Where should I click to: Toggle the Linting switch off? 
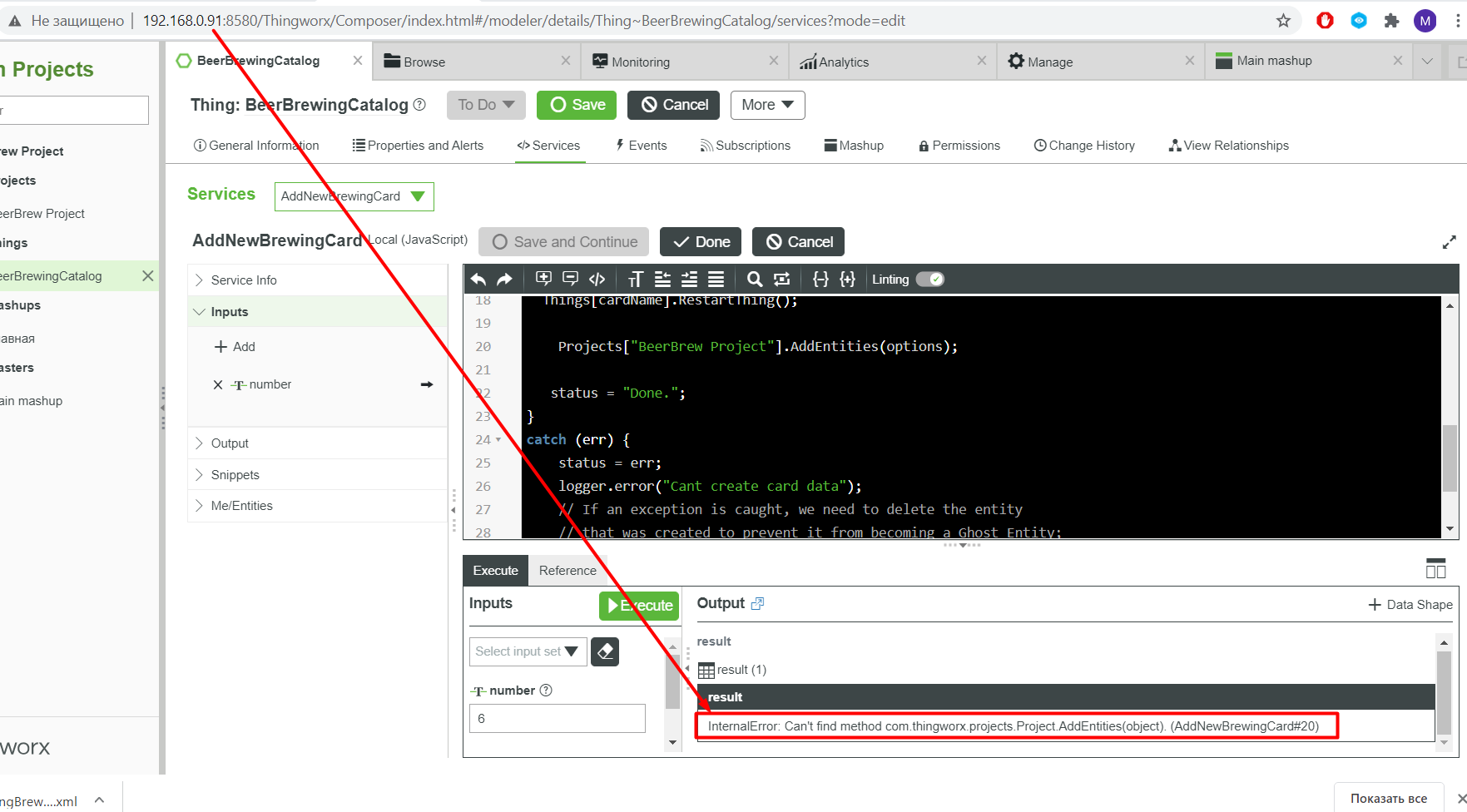pos(929,280)
